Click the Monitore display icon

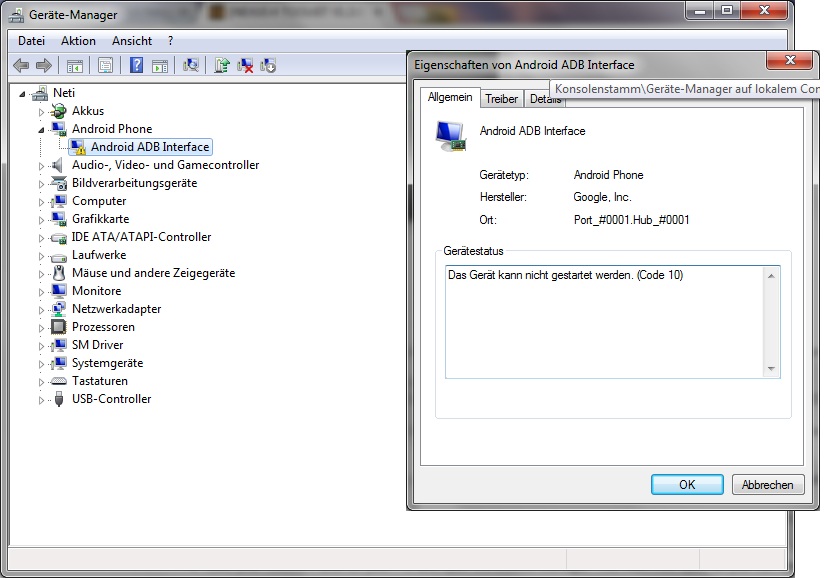click(58, 291)
